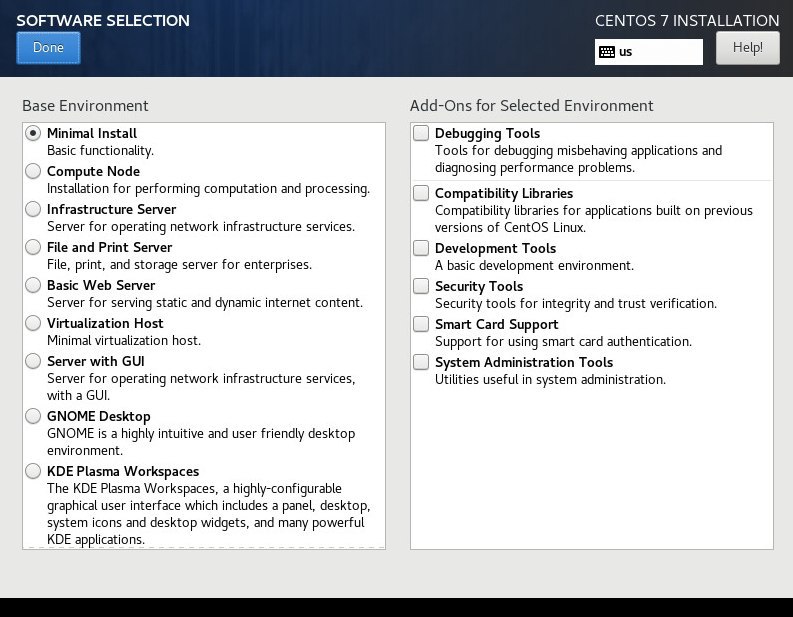Check Compatibility Libraries add-on

pos(421,193)
